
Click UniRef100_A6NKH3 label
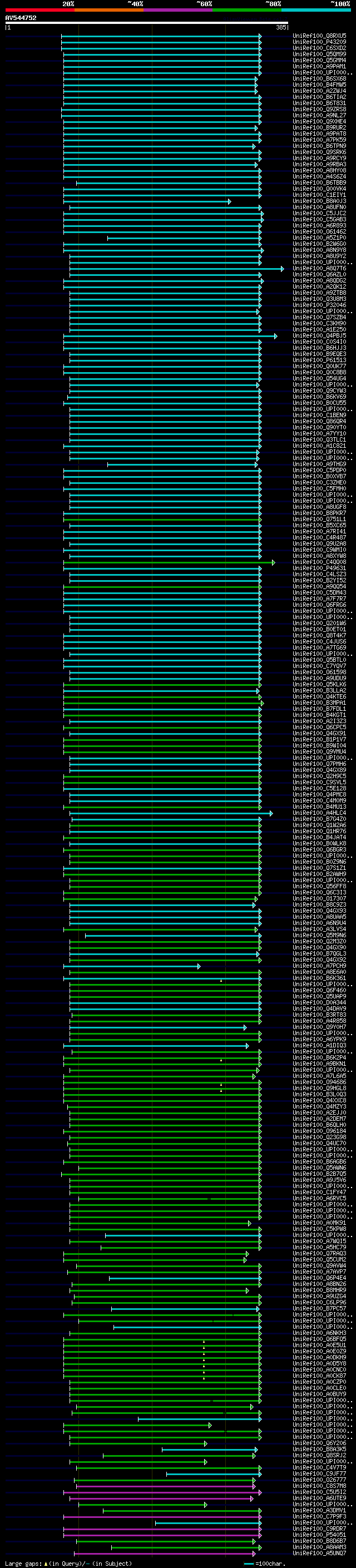coord(319,1333)
